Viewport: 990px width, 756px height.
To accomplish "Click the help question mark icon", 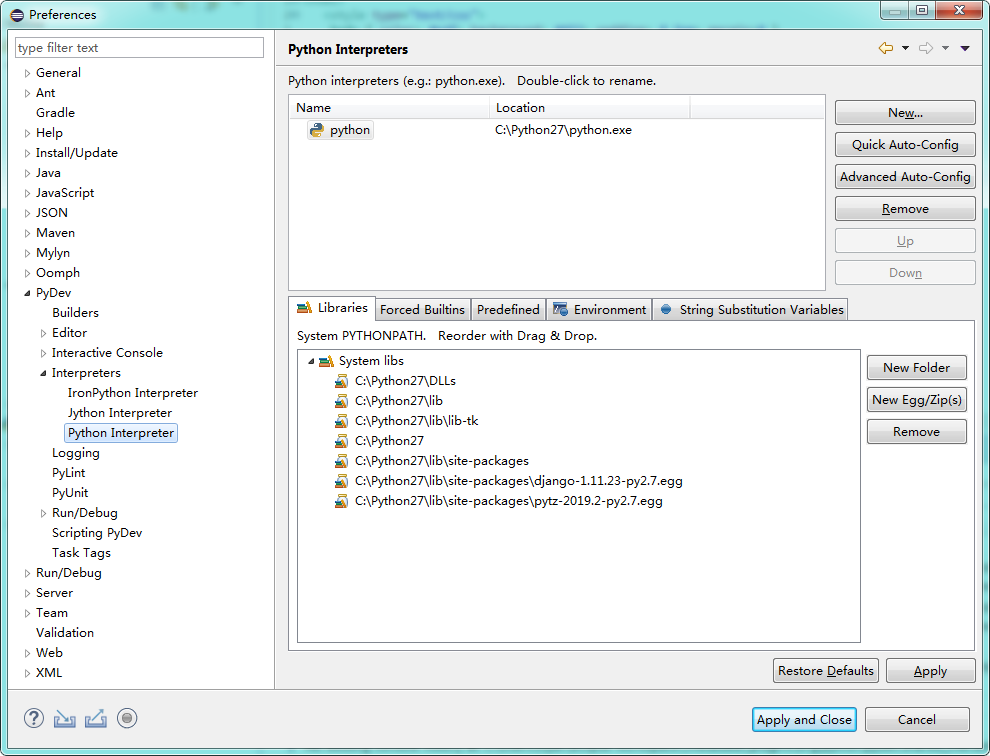I will (x=34, y=718).
